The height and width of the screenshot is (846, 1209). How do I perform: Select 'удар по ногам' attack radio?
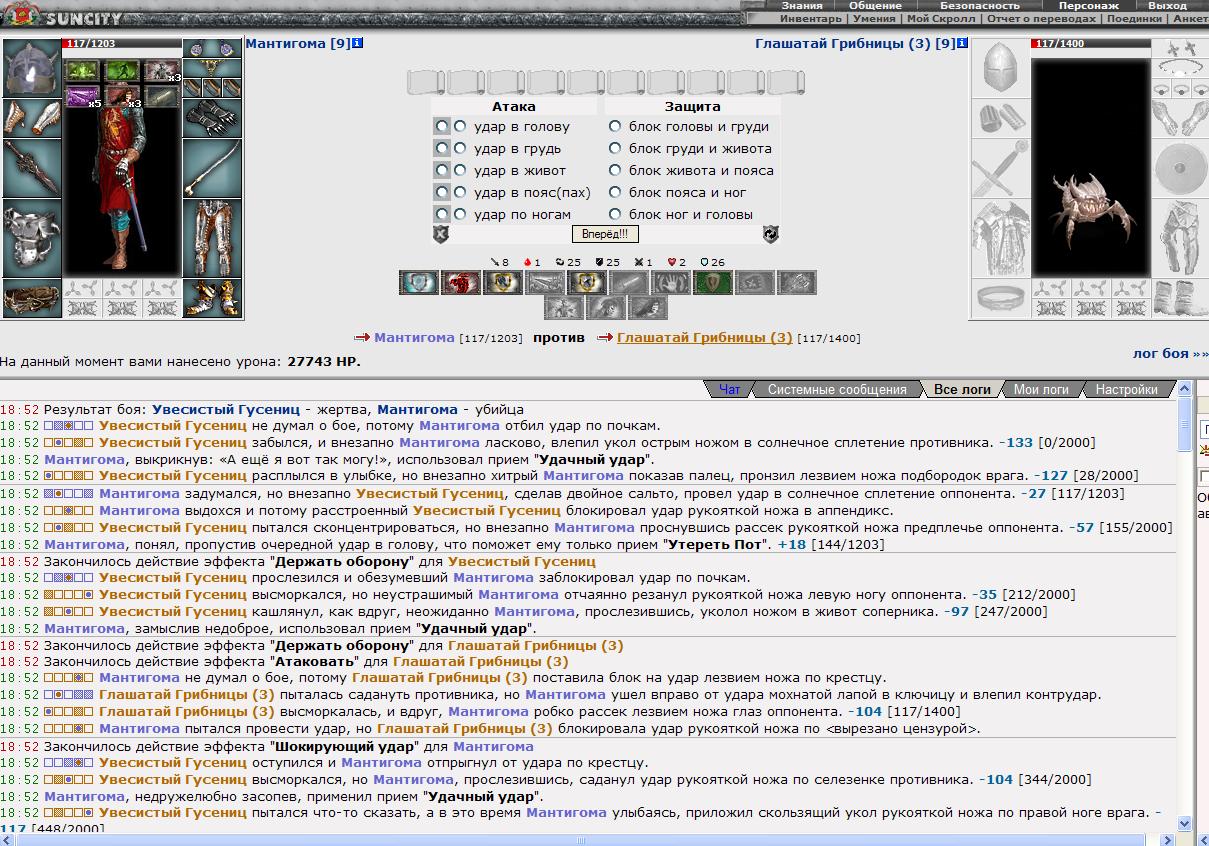460,214
